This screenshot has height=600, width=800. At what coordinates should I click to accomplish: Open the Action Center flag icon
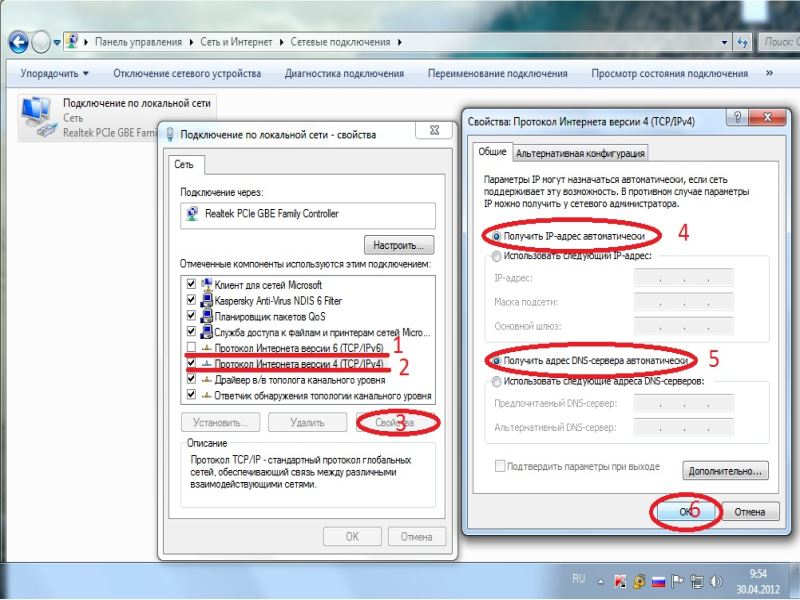(x=678, y=581)
